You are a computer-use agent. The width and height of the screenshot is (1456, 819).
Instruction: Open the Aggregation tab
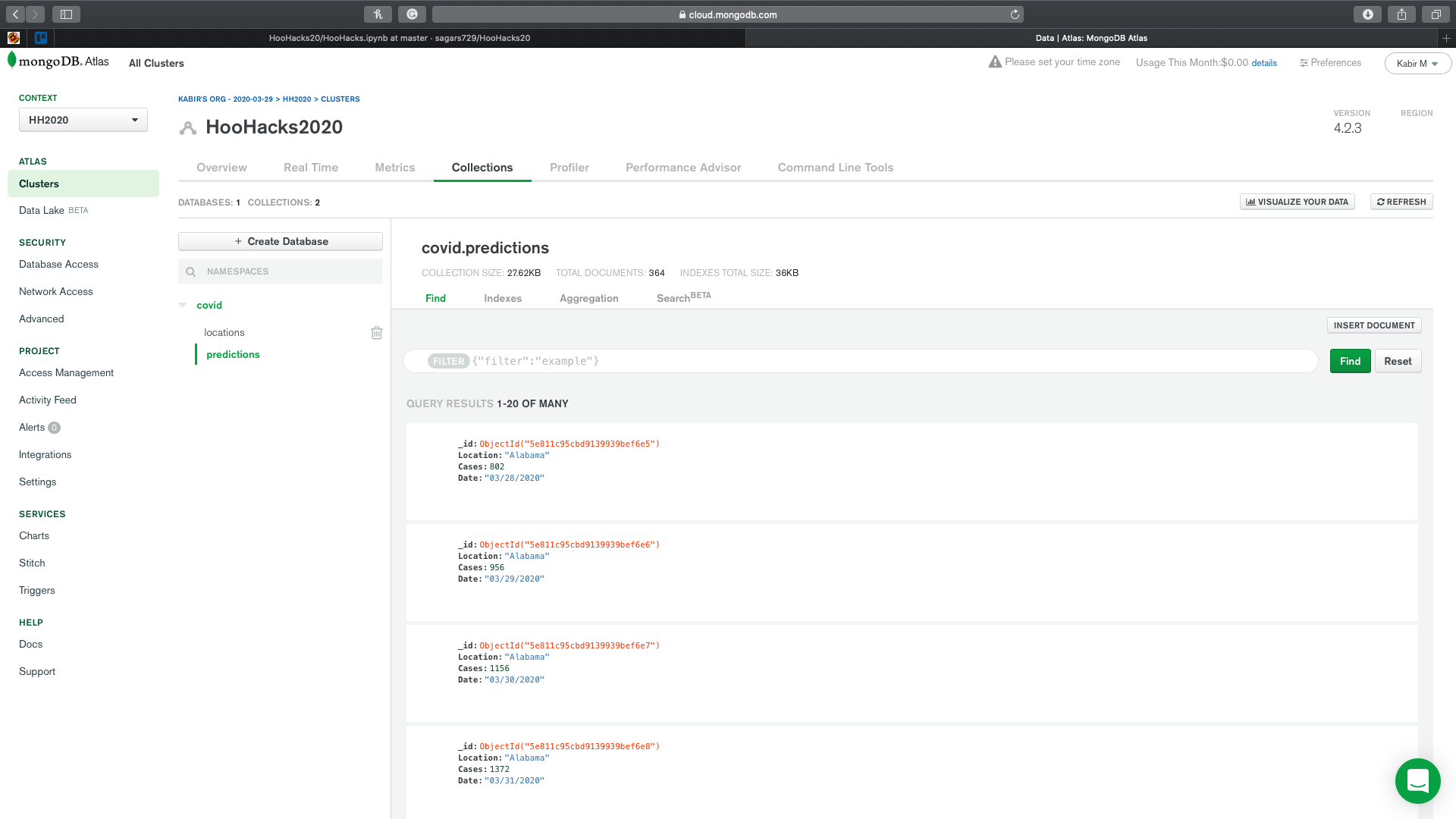pos(588,299)
